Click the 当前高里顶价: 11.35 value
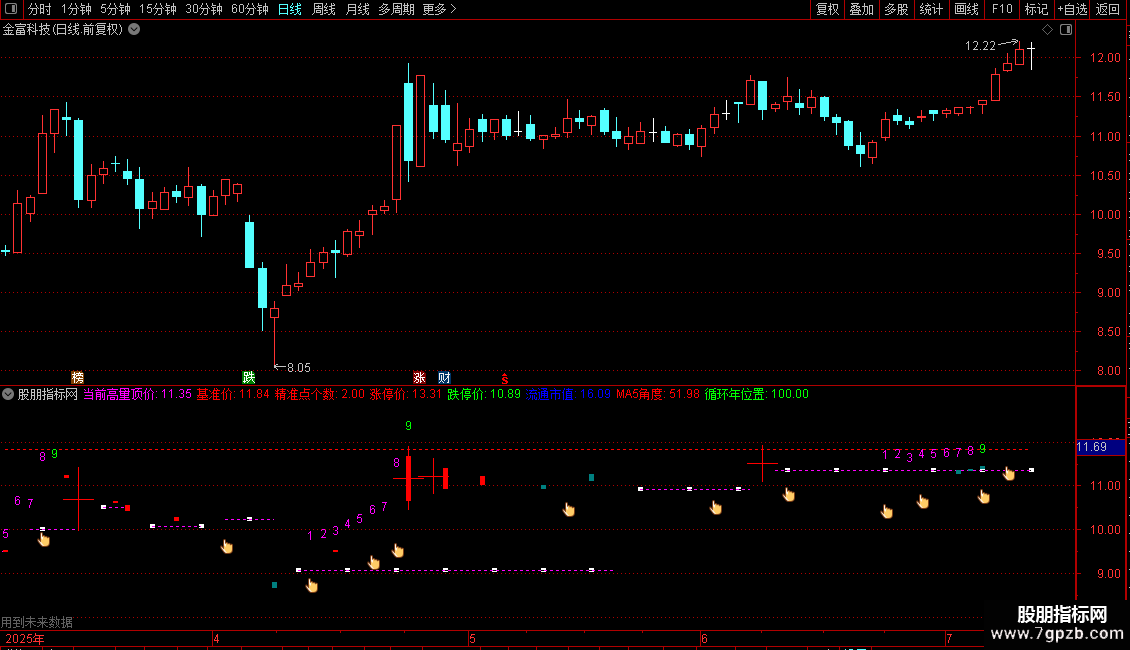The width and height of the screenshot is (1130, 650). (x=138, y=394)
